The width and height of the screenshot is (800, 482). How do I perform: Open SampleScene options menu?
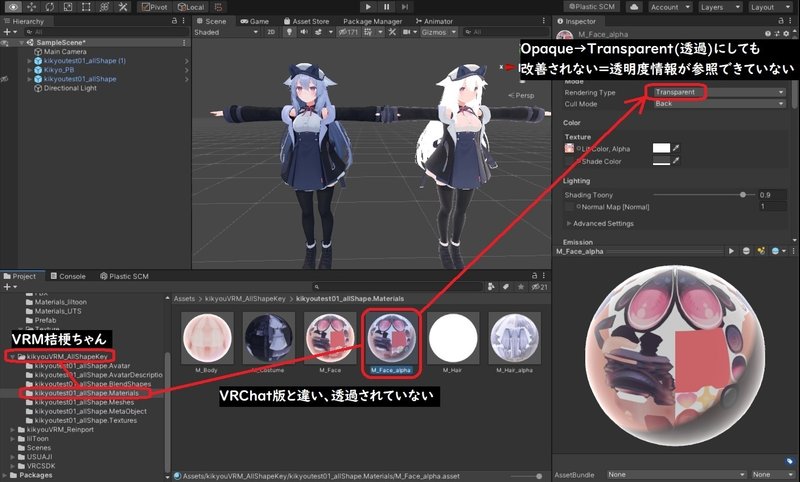(x=184, y=43)
